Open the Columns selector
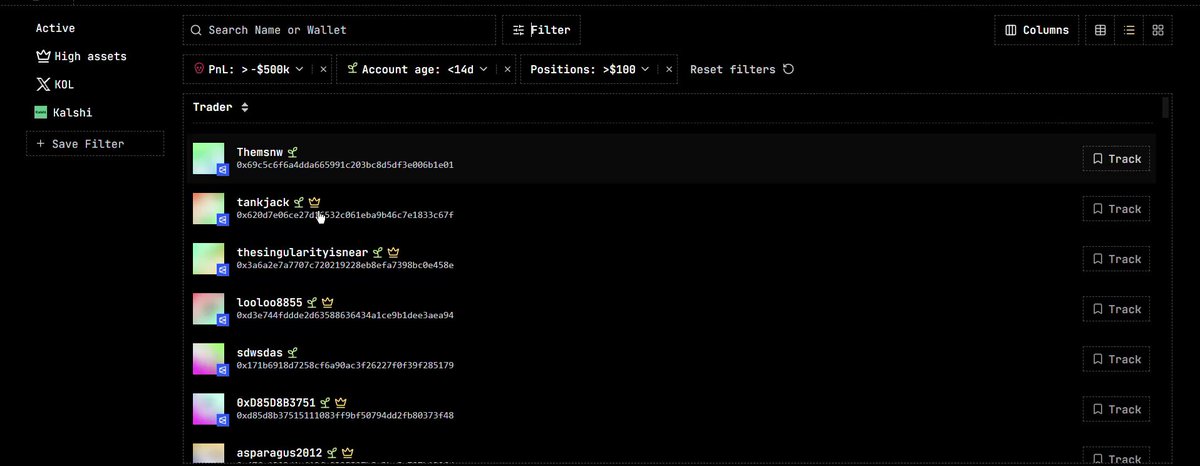1200x466 pixels. tap(1037, 30)
